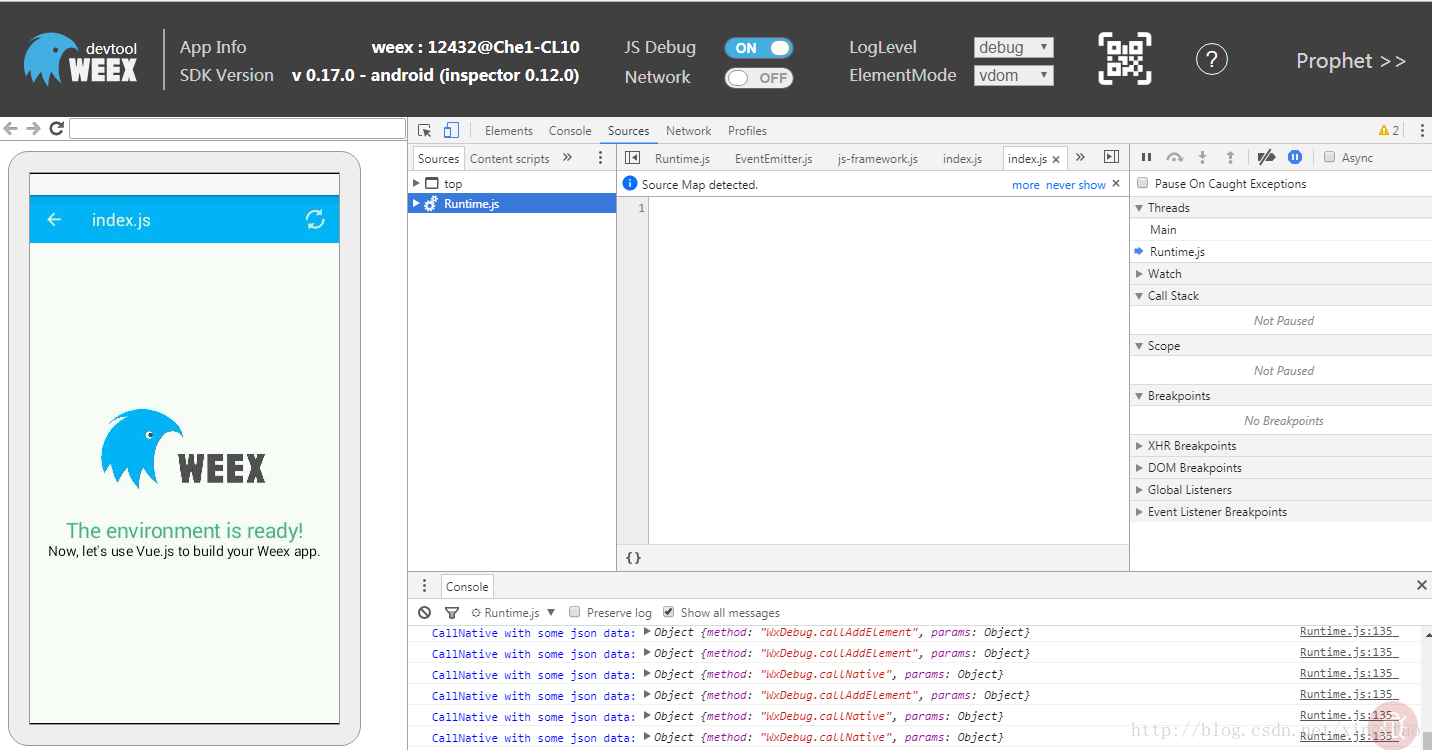Click into the browser URL input field
The height and width of the screenshot is (750, 1432).
pyautogui.click(x=238, y=129)
